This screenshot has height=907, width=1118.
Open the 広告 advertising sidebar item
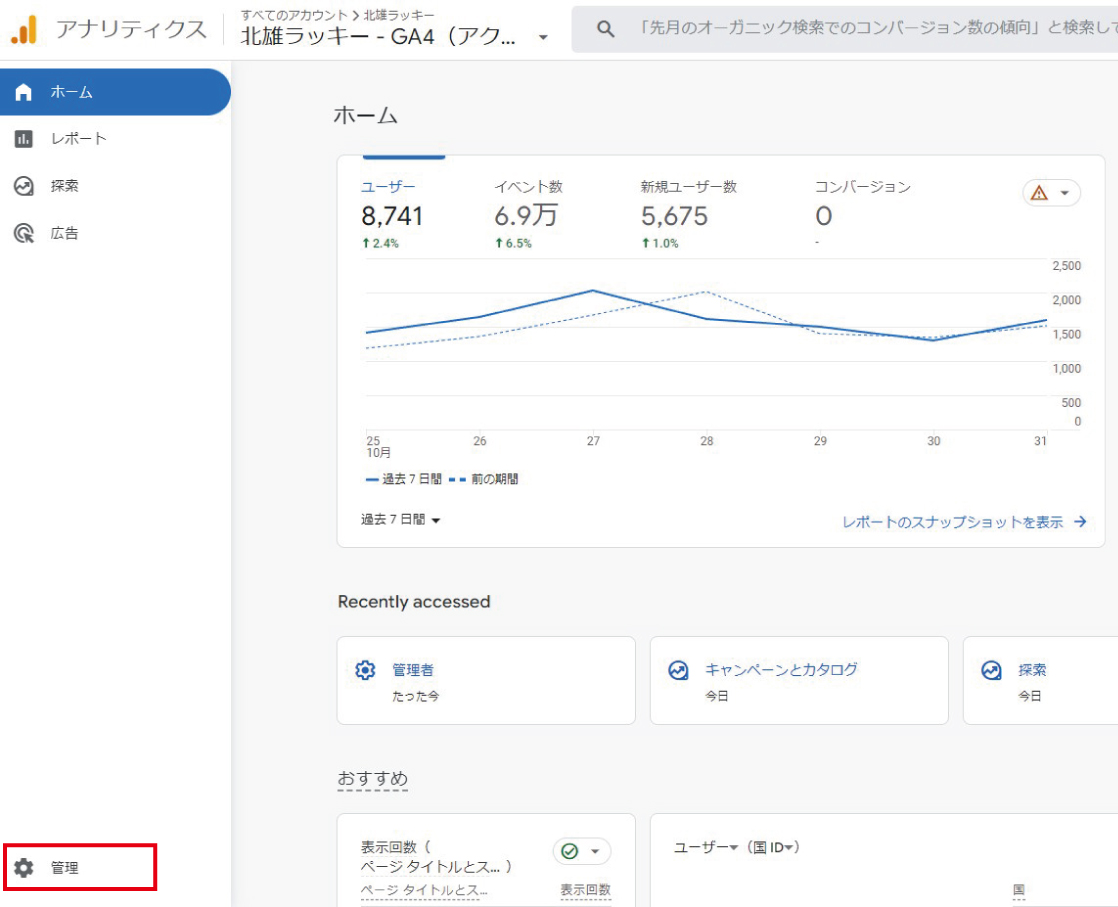click(x=115, y=233)
